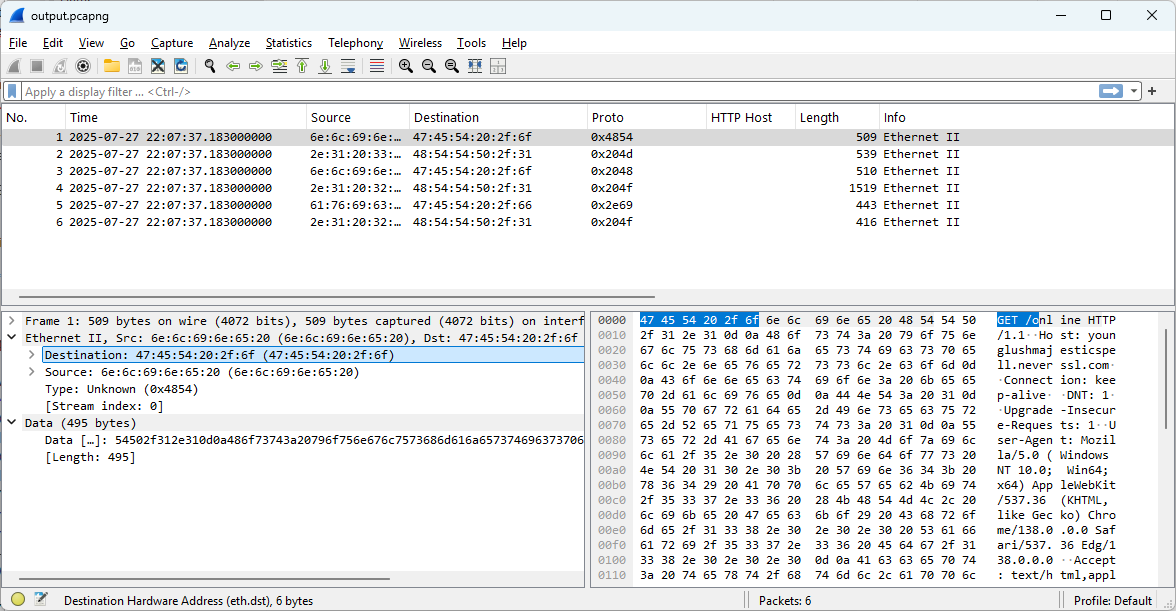Expand the Frame 1 tree node
Image resolution: width=1176 pixels, height=611 pixels.
(x=12, y=321)
